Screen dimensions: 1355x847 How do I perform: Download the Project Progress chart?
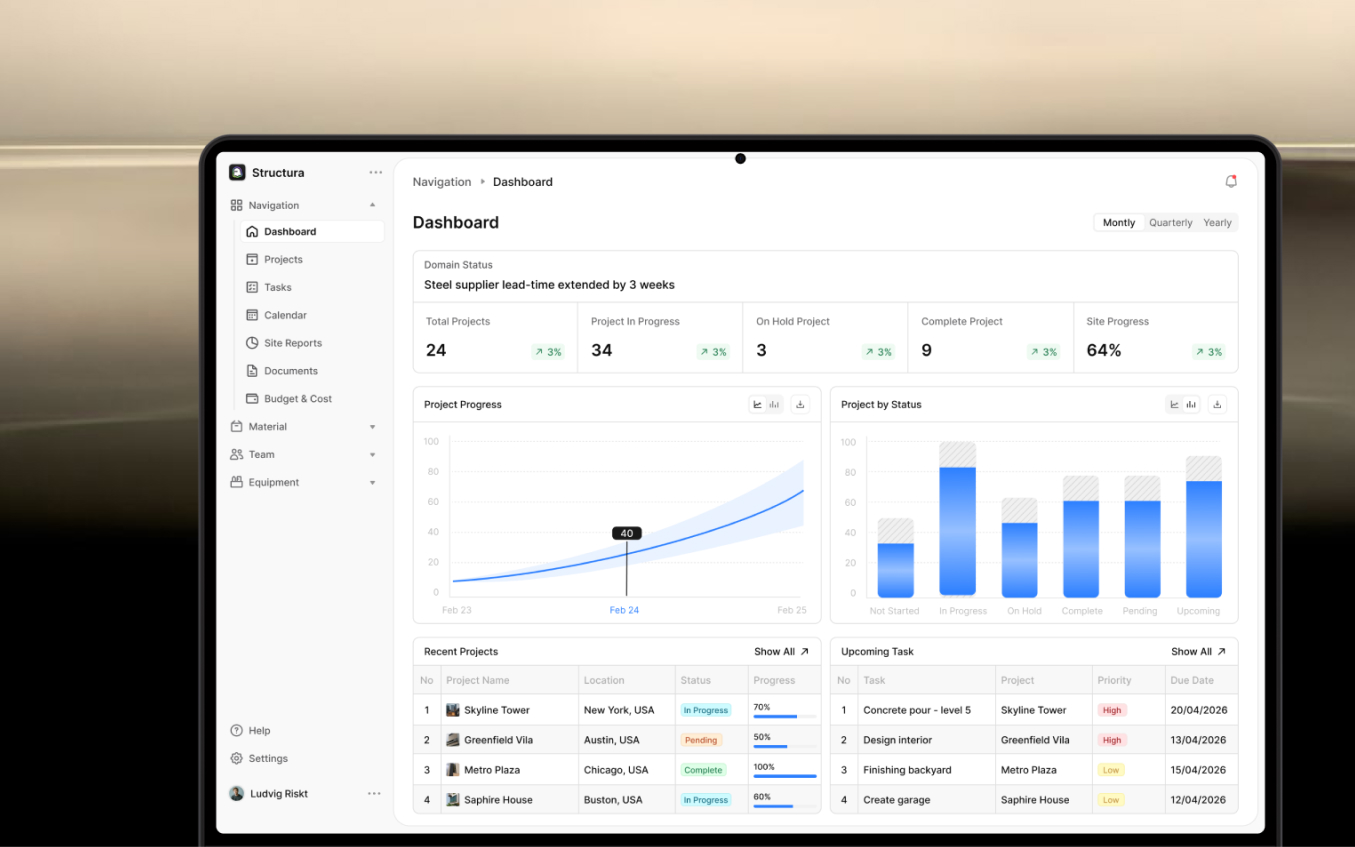click(x=799, y=404)
